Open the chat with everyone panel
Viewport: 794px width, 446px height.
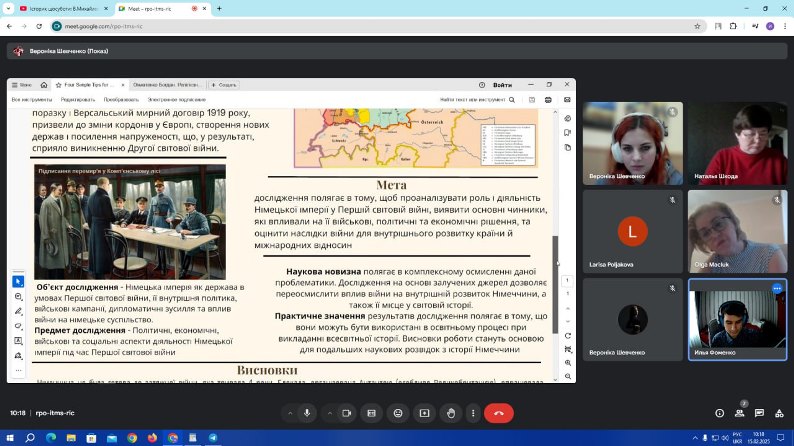click(x=759, y=413)
